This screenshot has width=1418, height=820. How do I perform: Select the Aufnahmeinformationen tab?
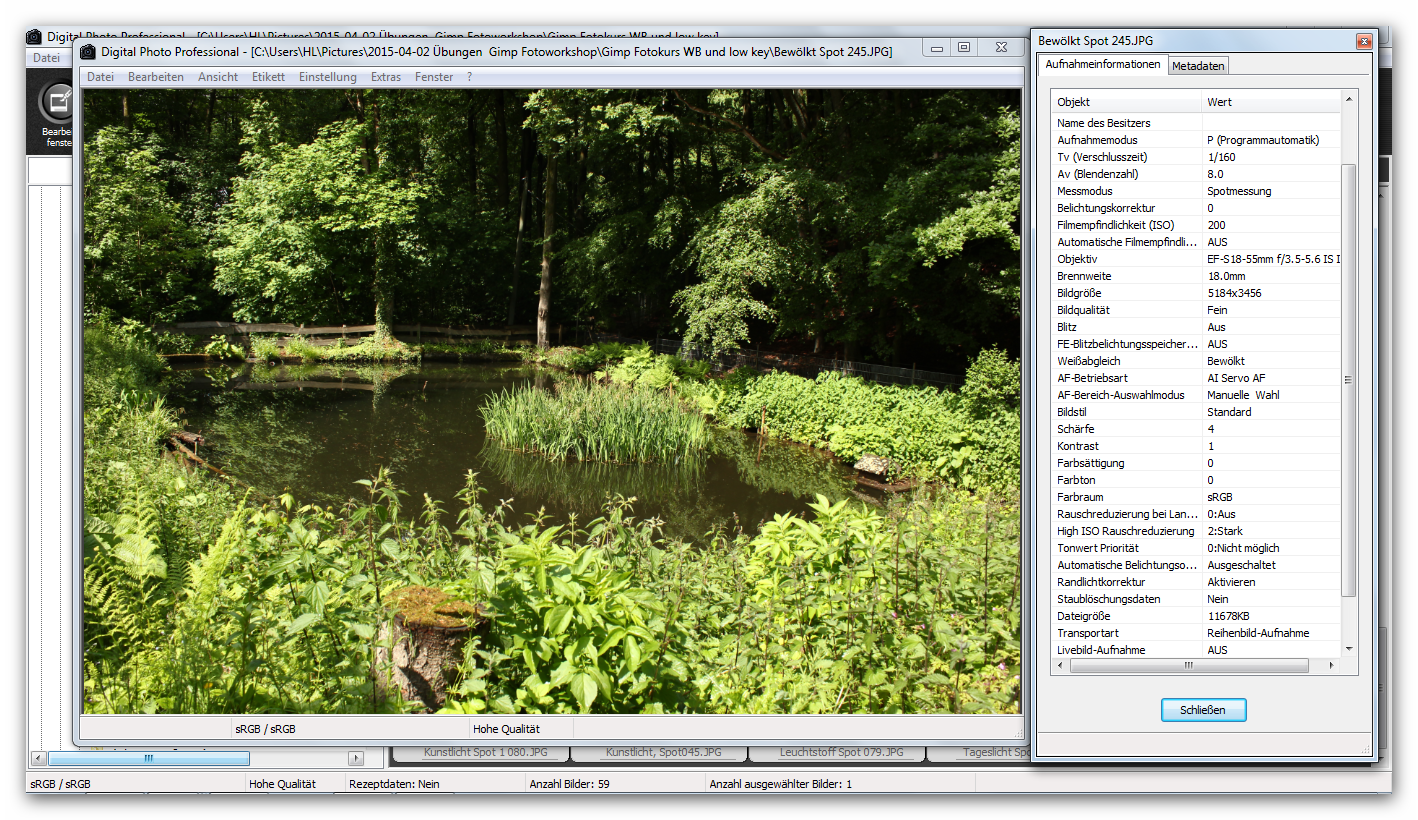1103,64
